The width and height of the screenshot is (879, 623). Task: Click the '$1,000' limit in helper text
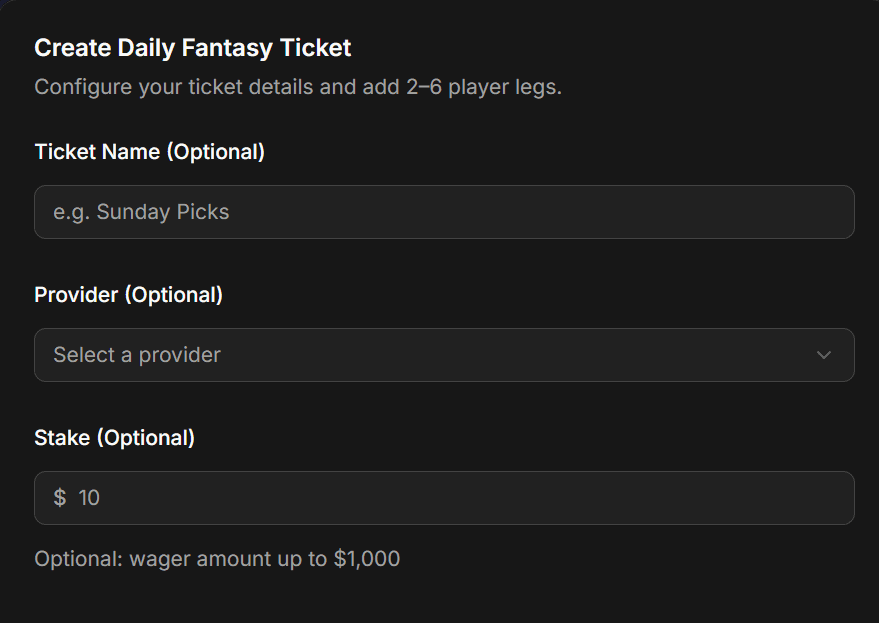coord(367,558)
